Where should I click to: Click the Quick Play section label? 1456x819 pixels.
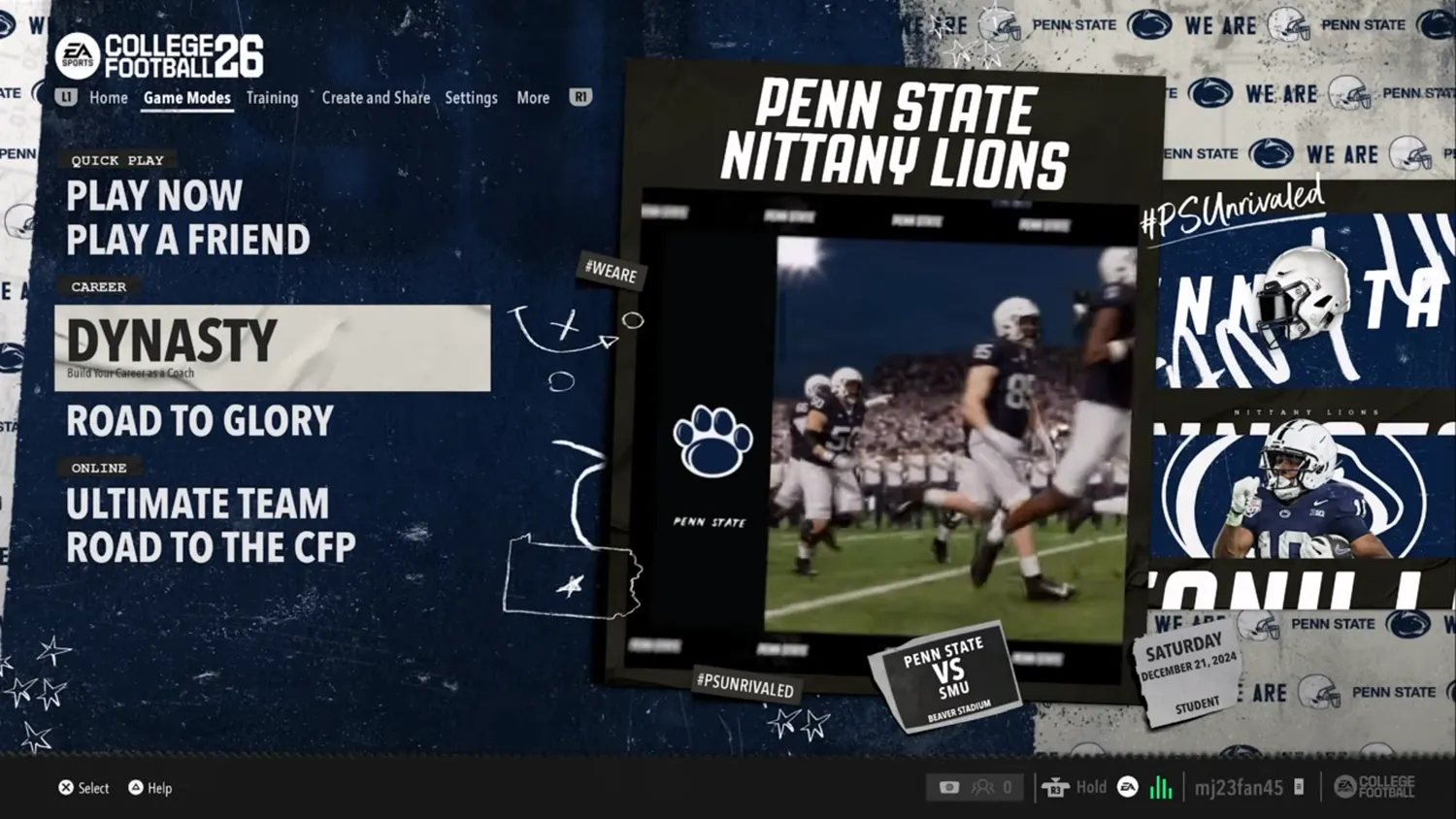(117, 160)
